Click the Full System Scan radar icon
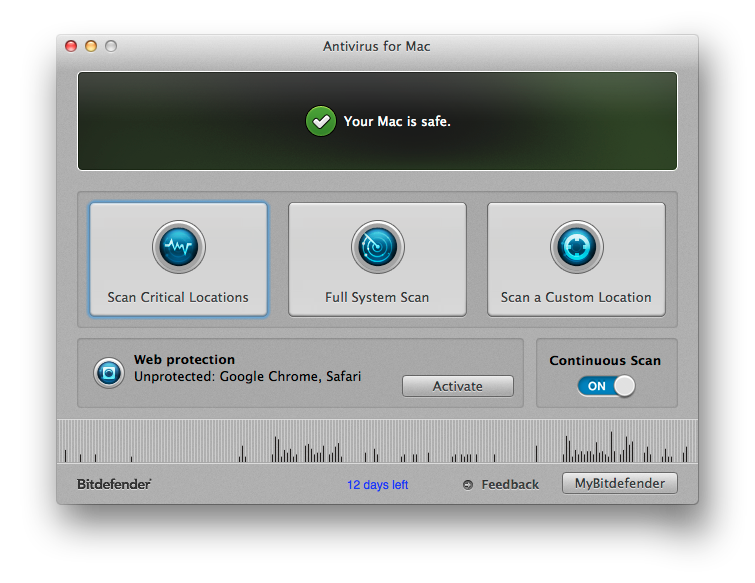The width and height of the screenshot is (755, 583). 378,246
